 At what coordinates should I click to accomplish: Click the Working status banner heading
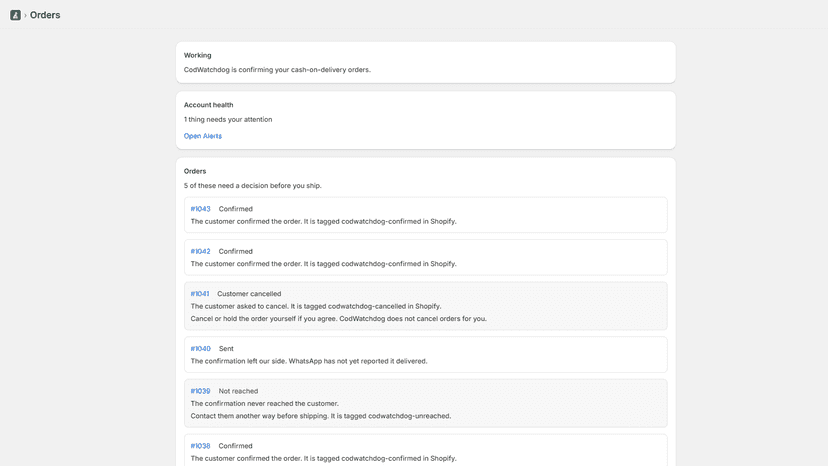197,55
